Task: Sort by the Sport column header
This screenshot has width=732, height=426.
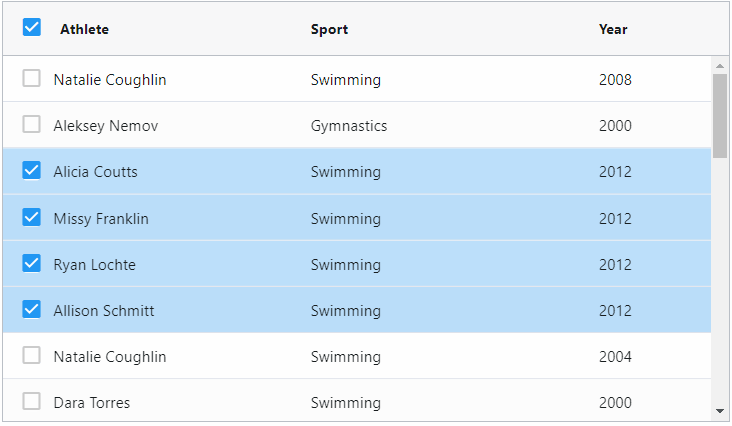Action: click(x=330, y=29)
